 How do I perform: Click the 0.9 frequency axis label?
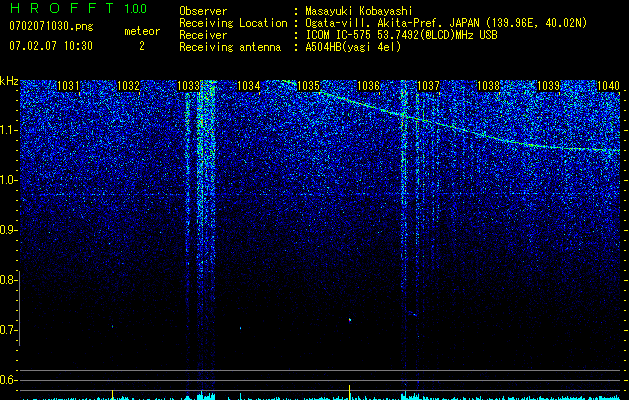pyautogui.click(x=8, y=230)
